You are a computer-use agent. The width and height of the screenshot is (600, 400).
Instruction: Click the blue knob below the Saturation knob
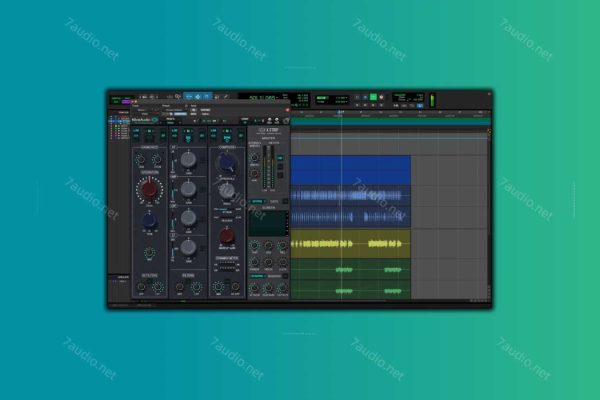(x=150, y=221)
